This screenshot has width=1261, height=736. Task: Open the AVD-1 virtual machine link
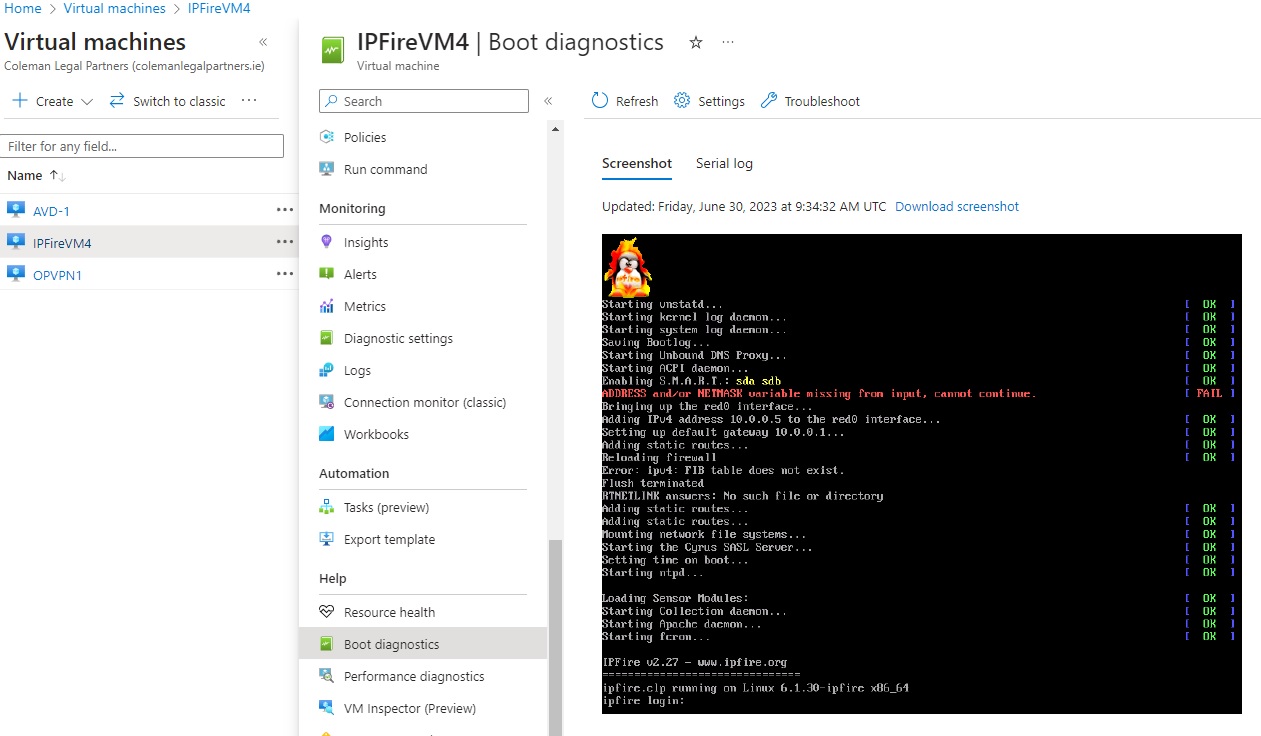(x=51, y=211)
